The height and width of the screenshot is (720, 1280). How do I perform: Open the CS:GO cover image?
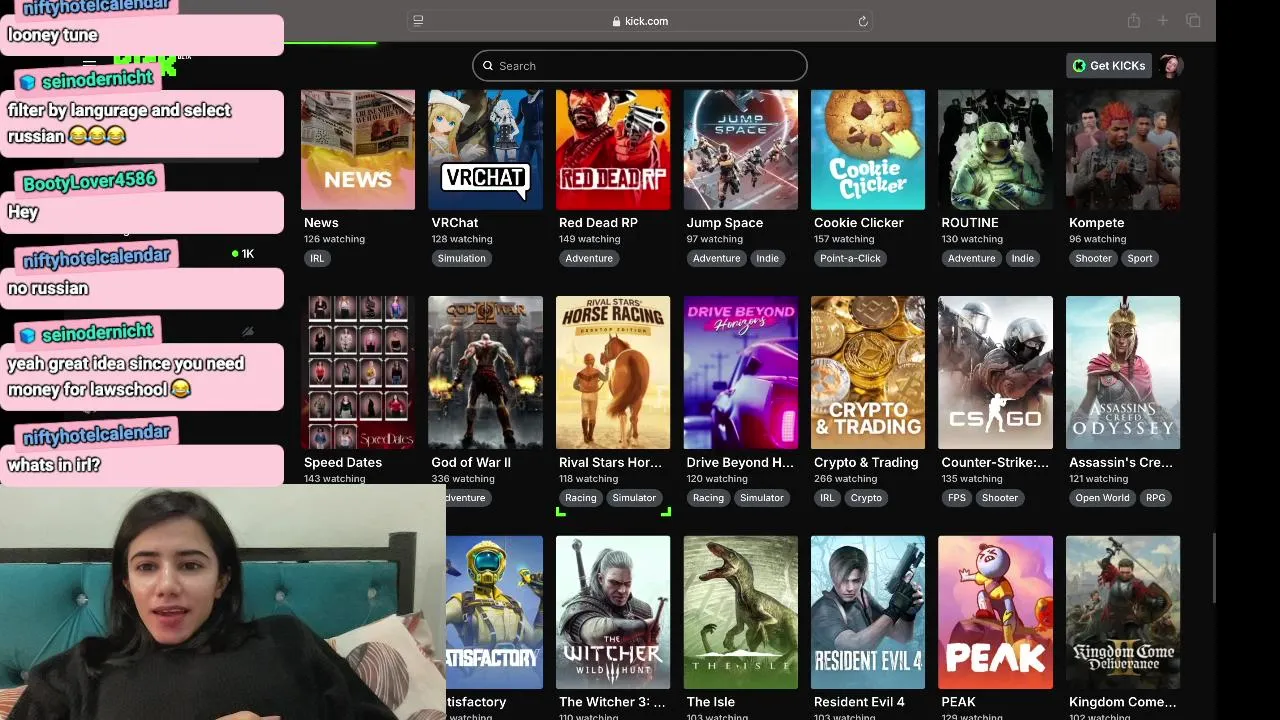995,372
